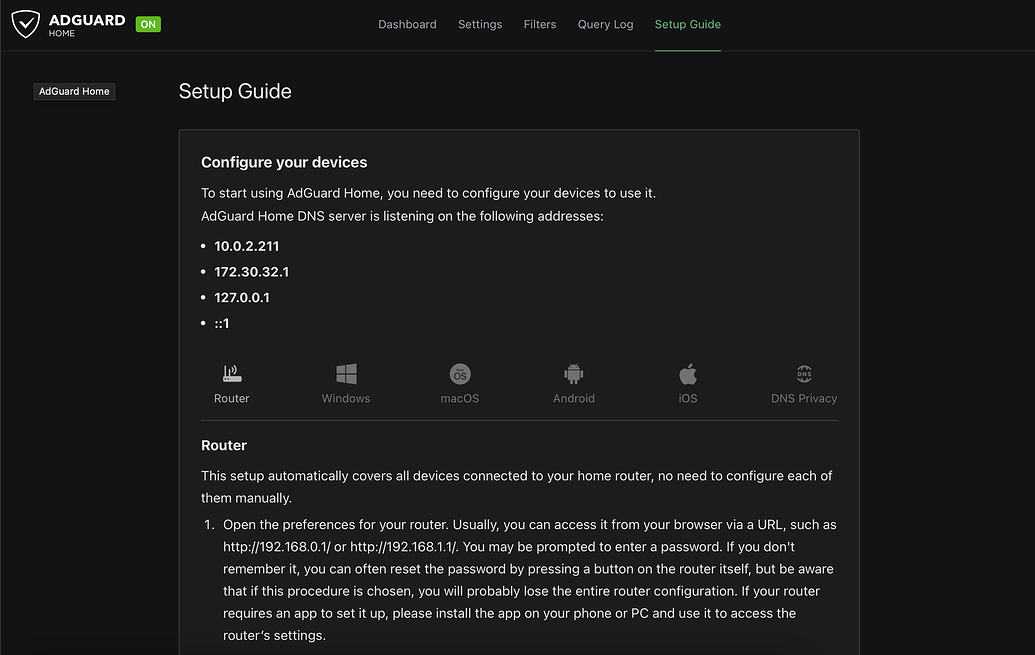Select the Windows logo icon
1035x655 pixels.
pyautogui.click(x=346, y=374)
